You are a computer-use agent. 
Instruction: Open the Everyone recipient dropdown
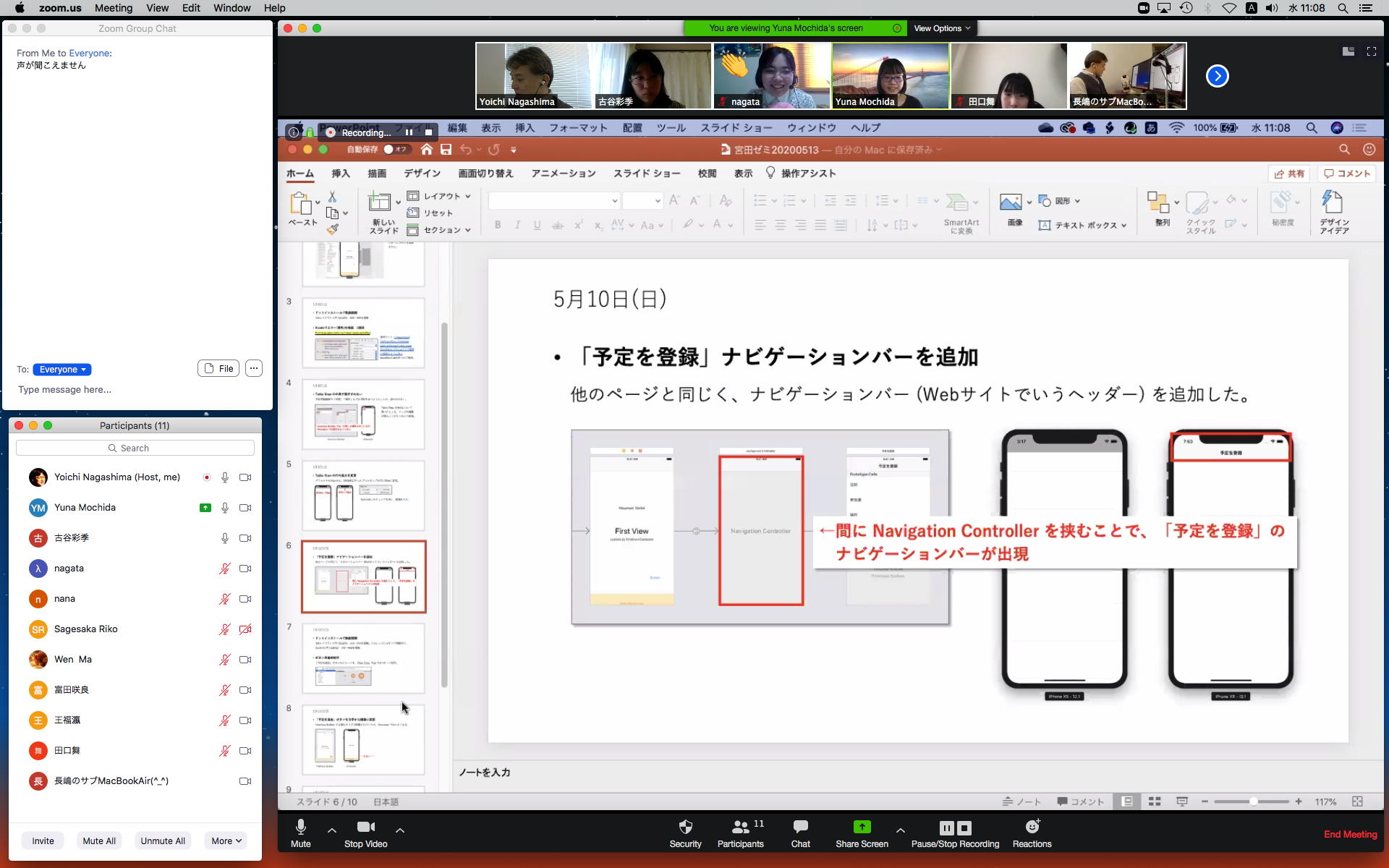tap(62, 370)
